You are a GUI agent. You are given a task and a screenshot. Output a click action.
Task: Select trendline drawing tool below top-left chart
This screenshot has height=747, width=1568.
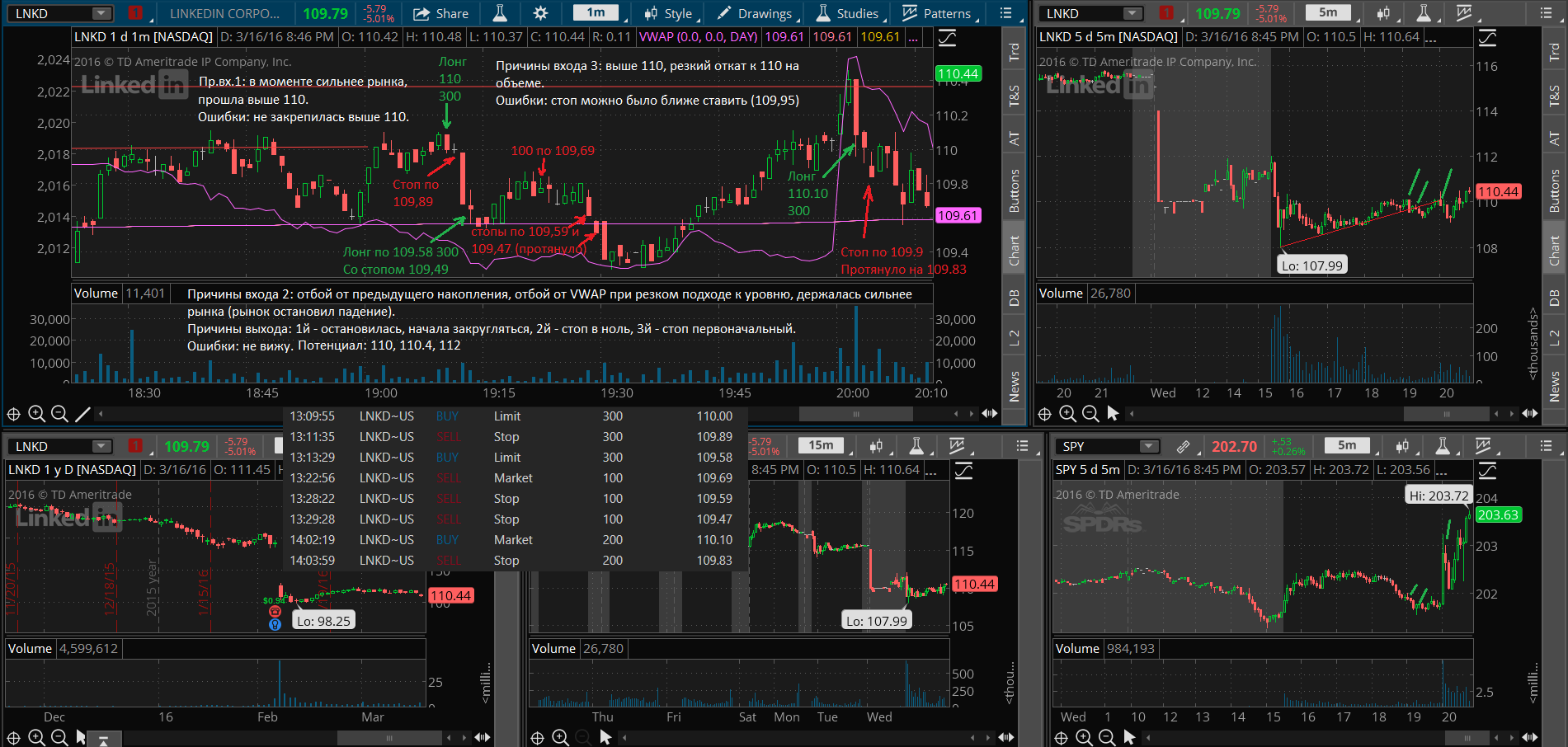click(x=82, y=414)
